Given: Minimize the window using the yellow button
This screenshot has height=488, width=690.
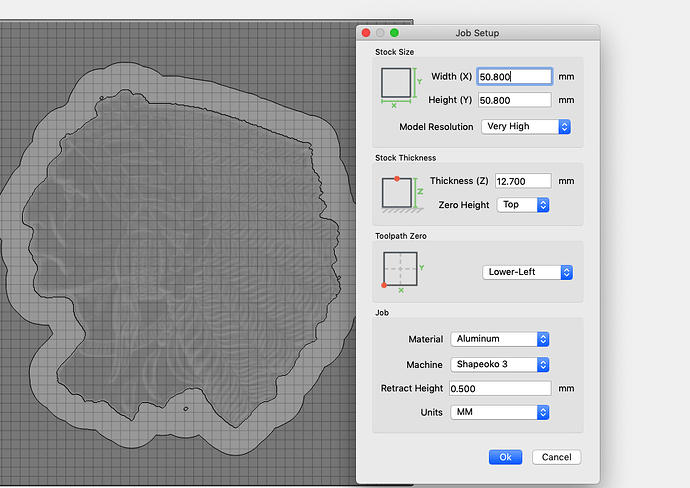Looking at the screenshot, I should click(x=380, y=33).
